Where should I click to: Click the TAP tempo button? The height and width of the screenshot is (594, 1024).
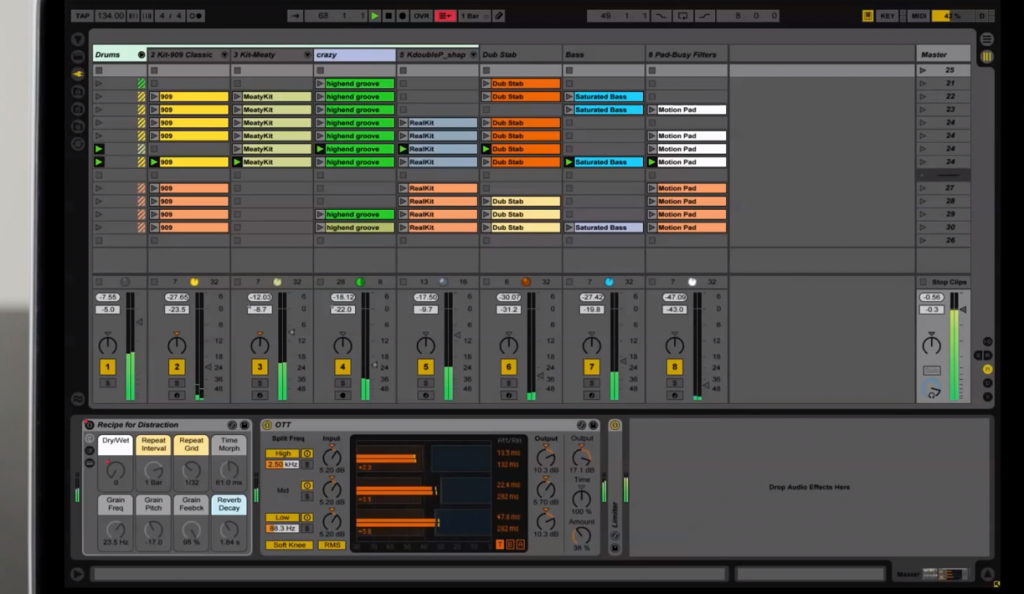tap(82, 16)
